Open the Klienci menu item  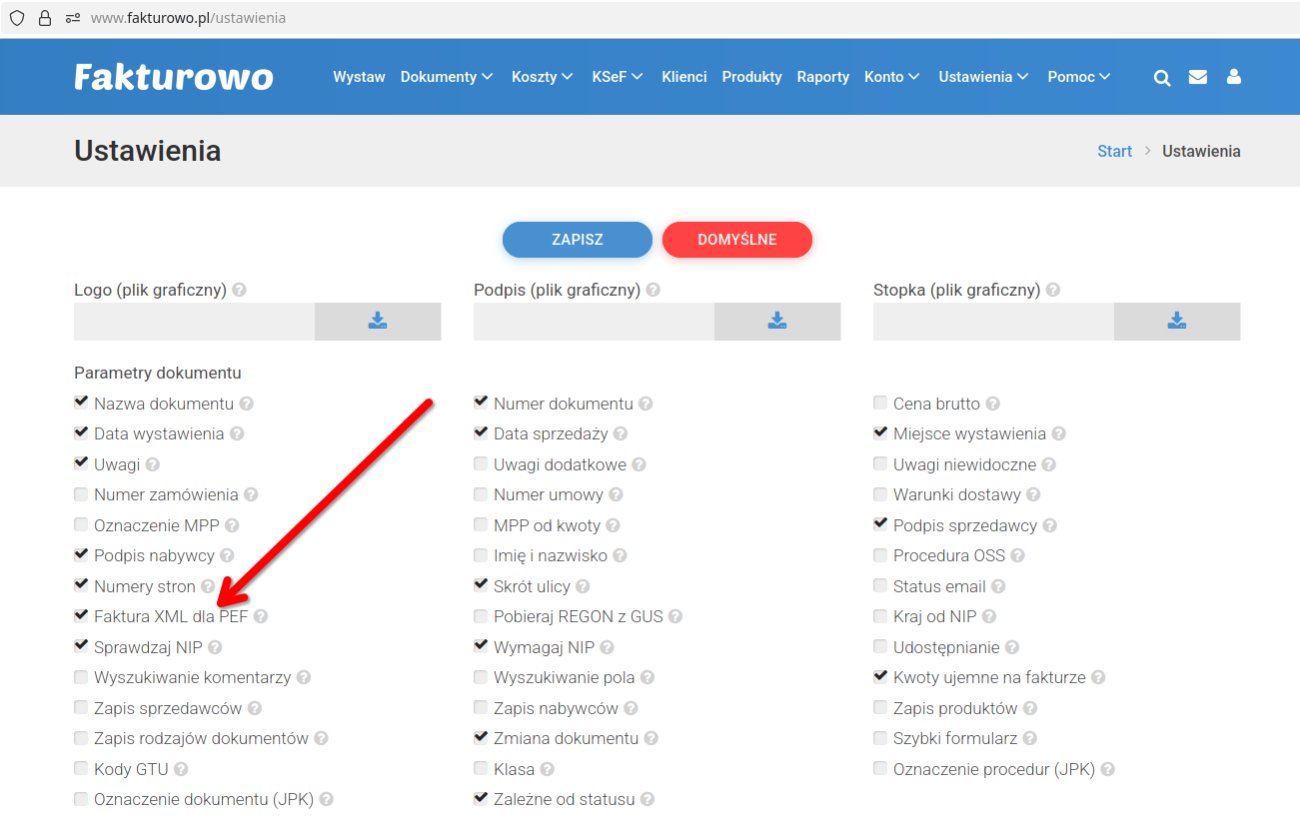[684, 77]
